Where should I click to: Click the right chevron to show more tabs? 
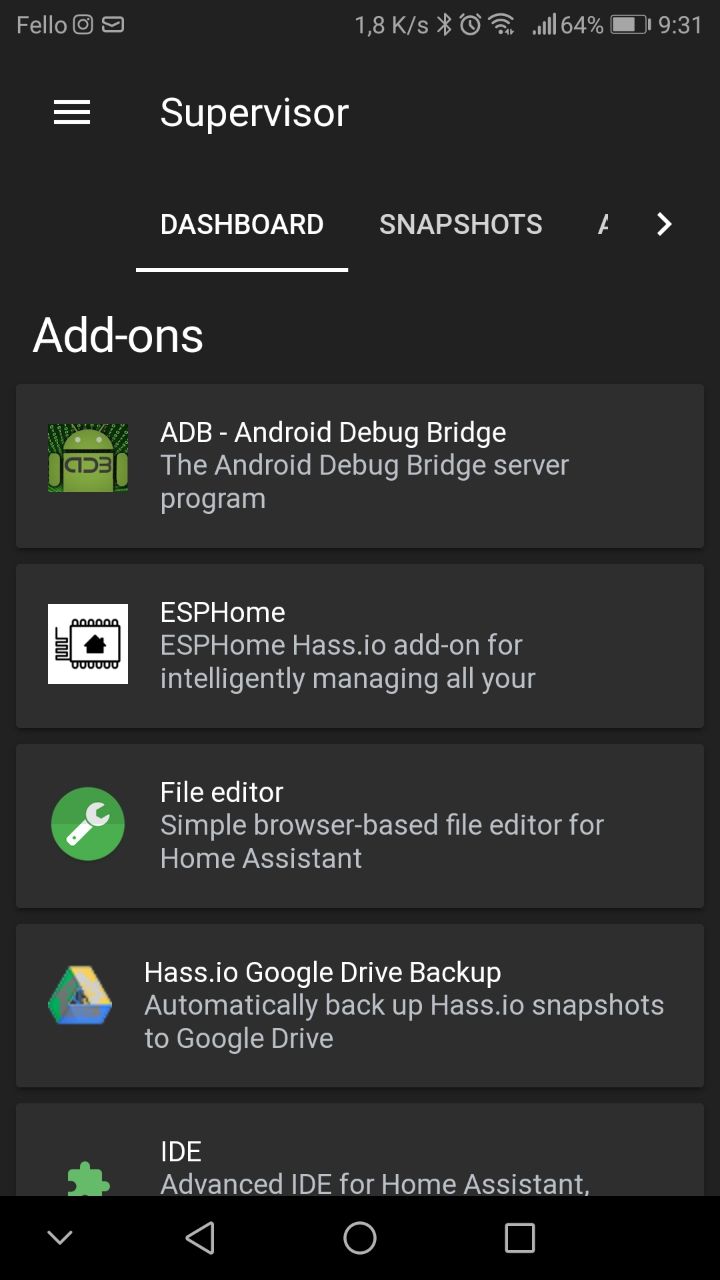(664, 224)
